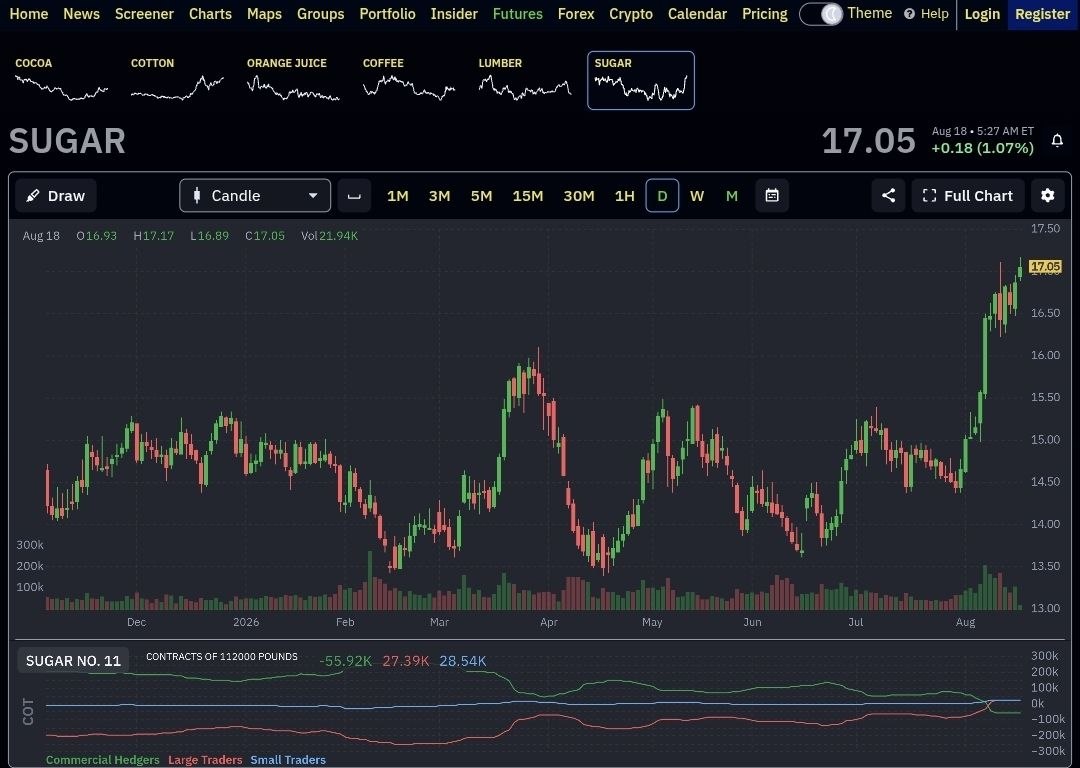The height and width of the screenshot is (768, 1080).
Task: Click the chart scale bracket icon
Action: point(354,196)
